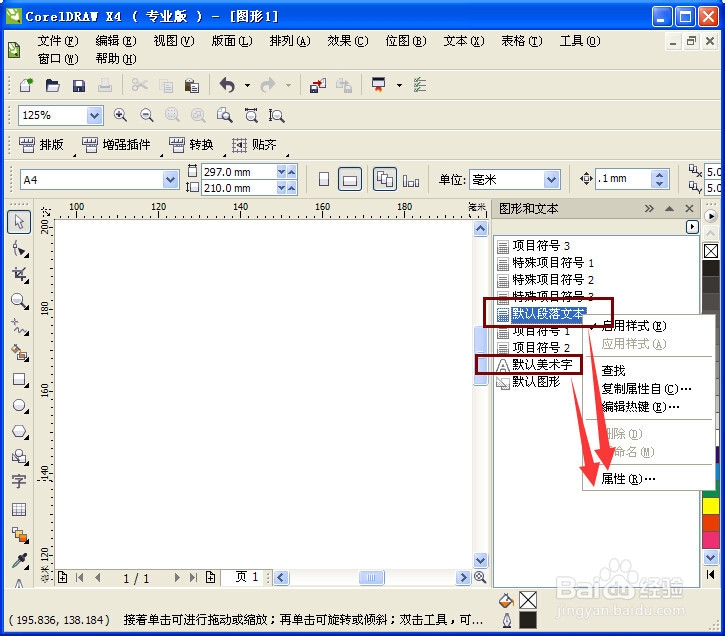Click the Import icon in the toolbar

[318, 86]
